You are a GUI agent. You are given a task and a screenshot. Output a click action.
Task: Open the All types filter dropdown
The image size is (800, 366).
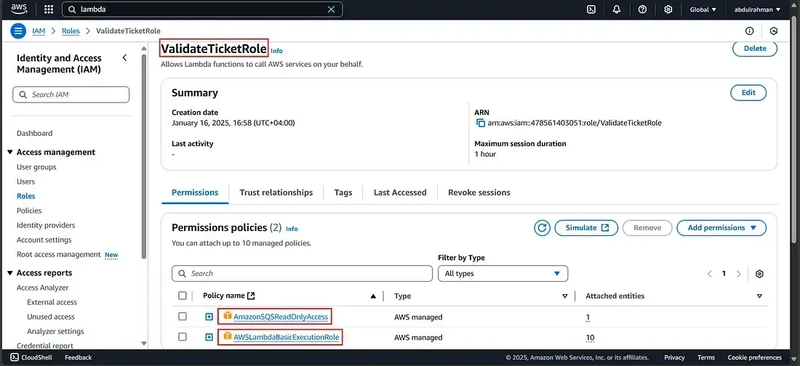point(503,274)
